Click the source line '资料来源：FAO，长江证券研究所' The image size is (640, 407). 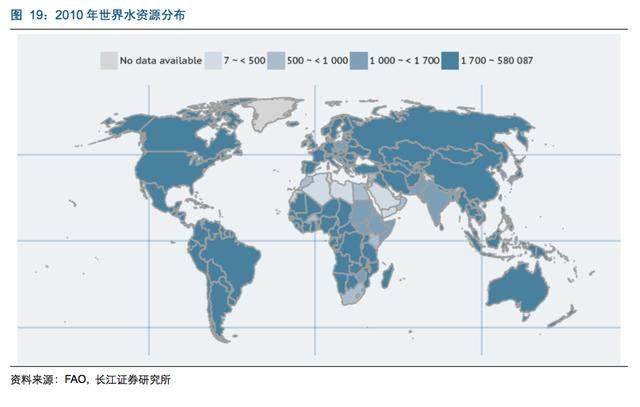(91, 380)
